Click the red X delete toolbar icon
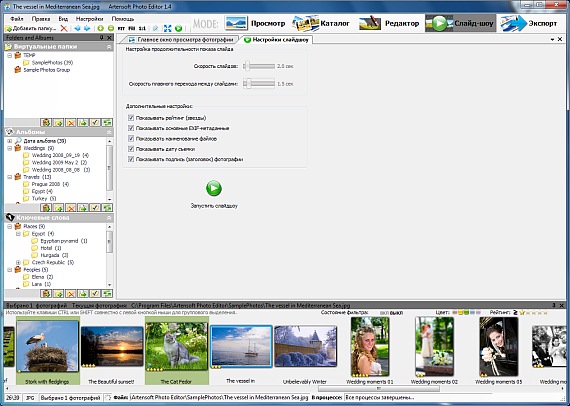The width and height of the screenshot is (570, 406). tap(64, 28)
